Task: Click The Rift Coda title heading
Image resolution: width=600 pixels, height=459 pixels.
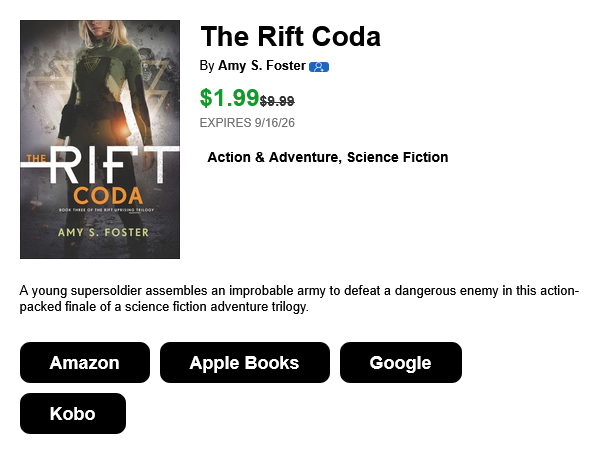Action: (x=290, y=37)
